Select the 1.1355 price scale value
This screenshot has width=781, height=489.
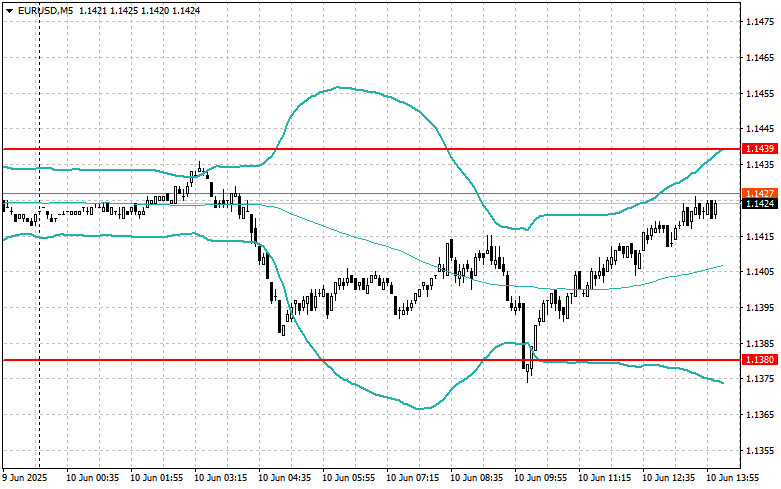[760, 451]
